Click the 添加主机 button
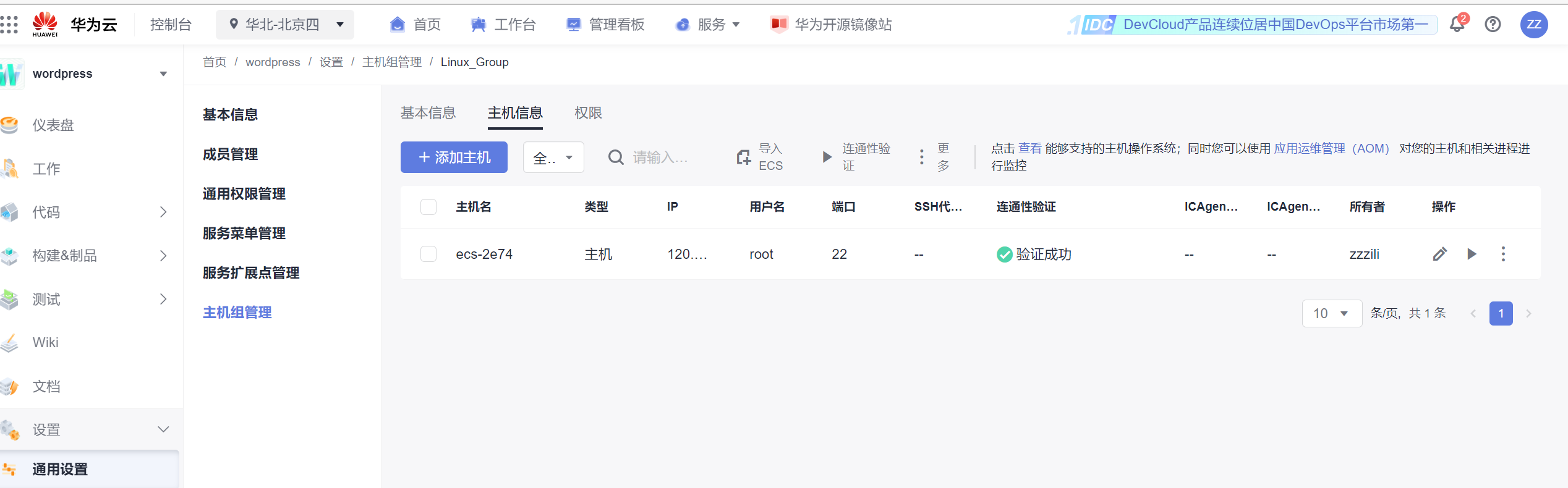This screenshot has width=1568, height=488. [454, 158]
